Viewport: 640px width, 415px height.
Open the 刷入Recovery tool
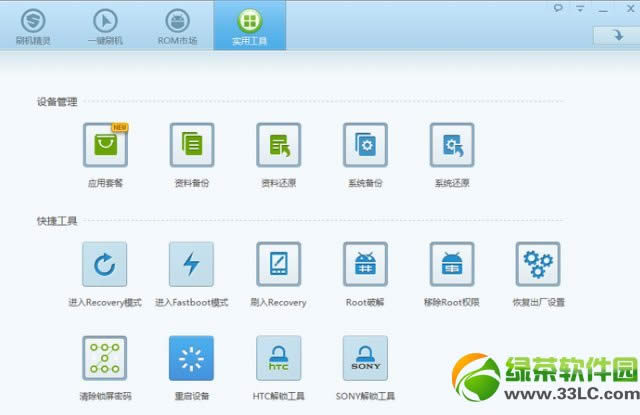click(x=278, y=265)
